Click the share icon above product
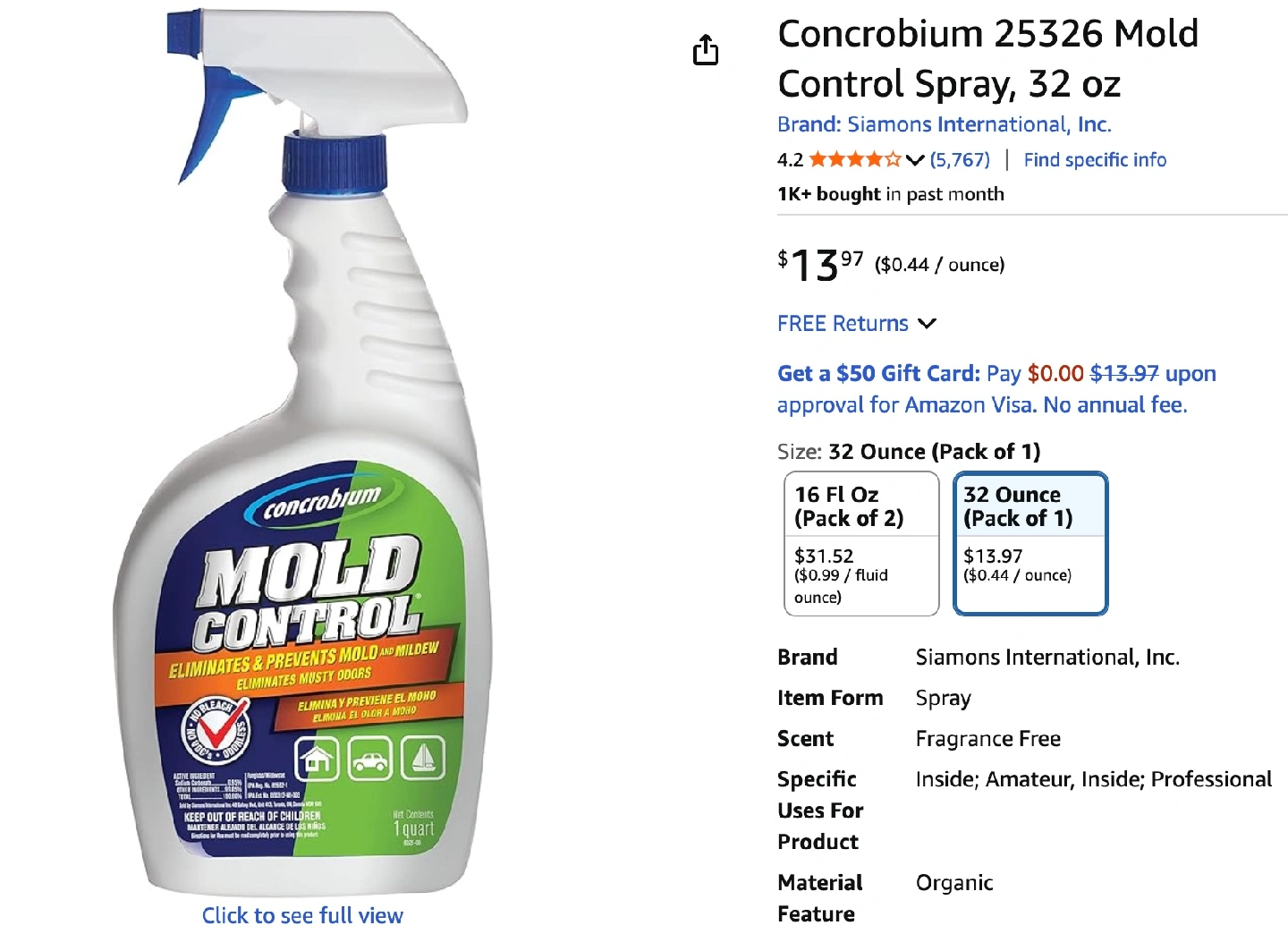This screenshot has height=934, width=1288. click(x=706, y=50)
